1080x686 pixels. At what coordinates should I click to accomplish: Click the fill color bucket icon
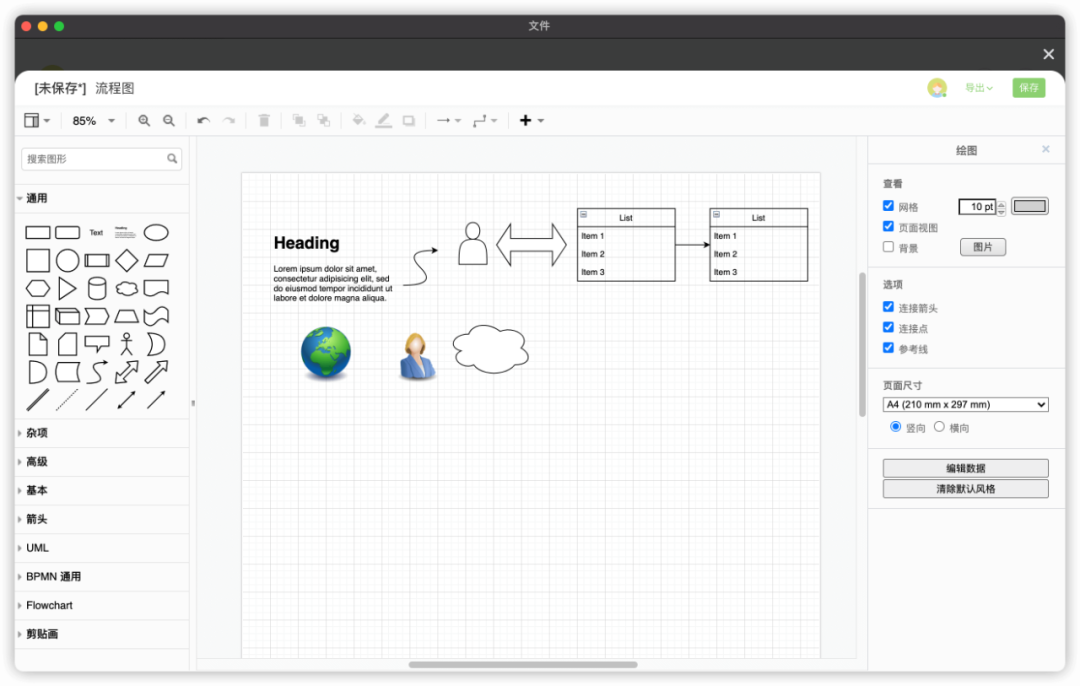(x=358, y=121)
